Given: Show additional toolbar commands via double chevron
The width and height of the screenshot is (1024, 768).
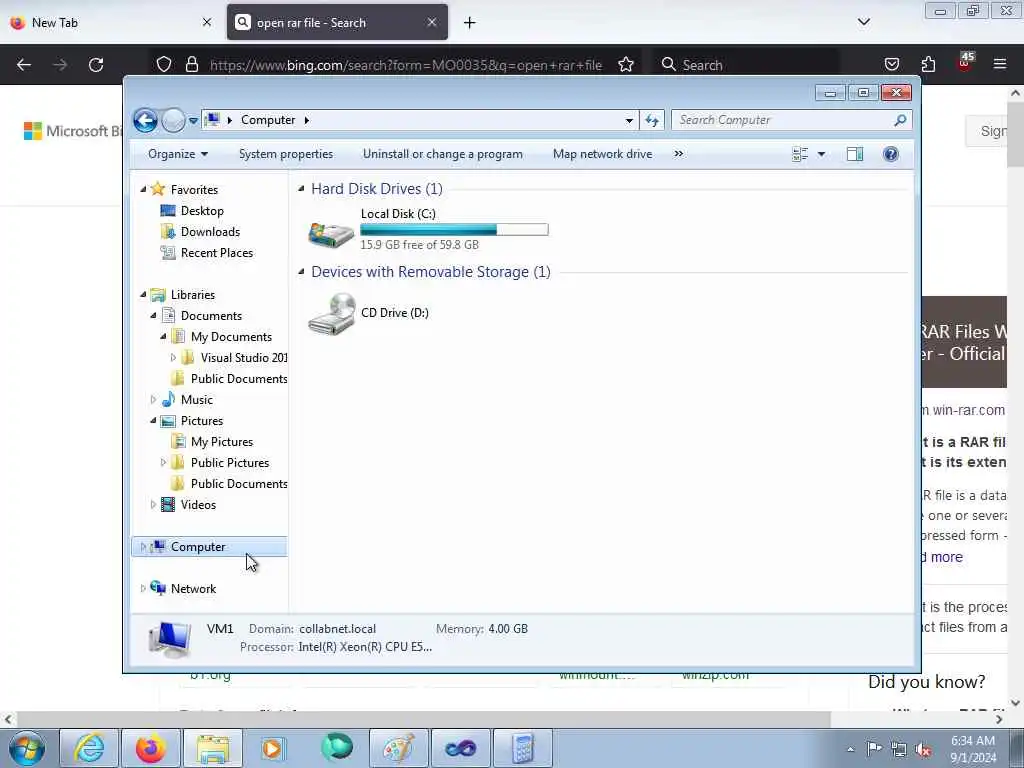Looking at the screenshot, I should [679, 154].
